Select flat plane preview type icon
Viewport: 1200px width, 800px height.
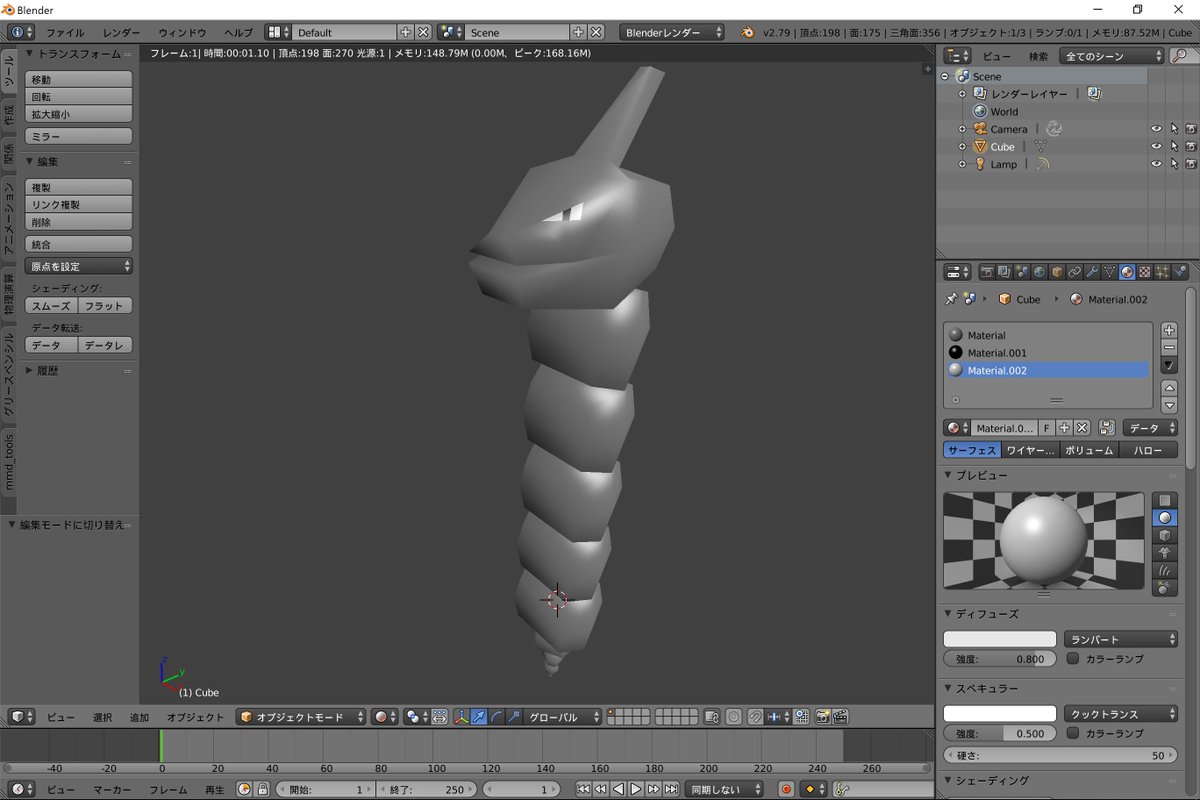pyautogui.click(x=1165, y=500)
